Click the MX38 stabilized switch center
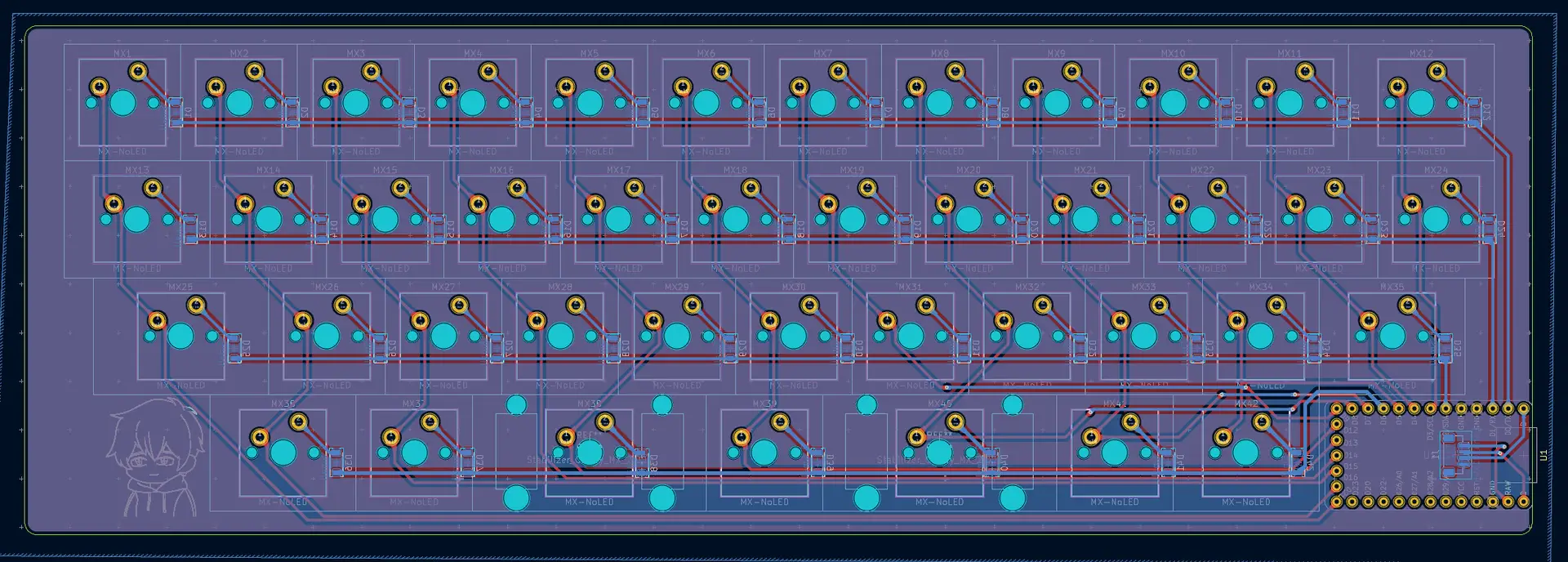The image size is (1568, 562). point(589,452)
